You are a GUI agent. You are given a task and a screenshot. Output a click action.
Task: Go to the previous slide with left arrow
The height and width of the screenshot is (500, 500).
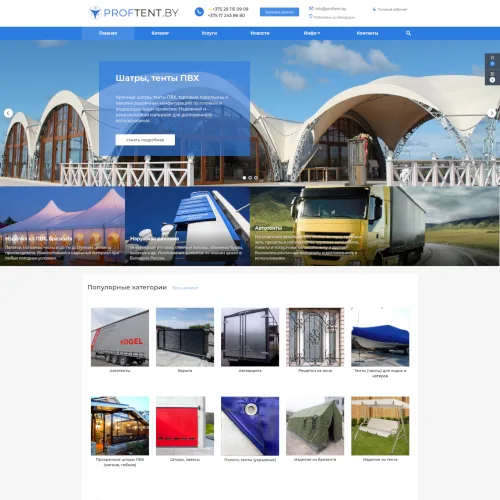[x=8, y=113]
